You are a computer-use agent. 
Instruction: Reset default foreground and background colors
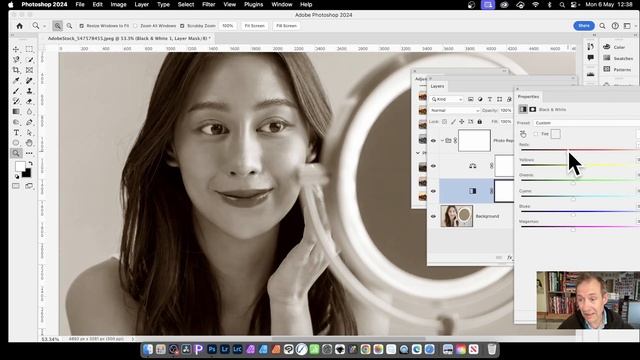click(x=17, y=177)
